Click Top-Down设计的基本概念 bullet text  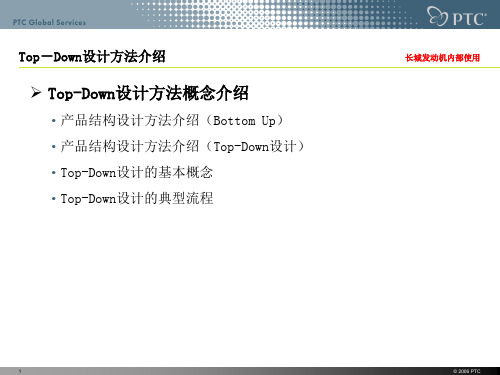tap(137, 172)
